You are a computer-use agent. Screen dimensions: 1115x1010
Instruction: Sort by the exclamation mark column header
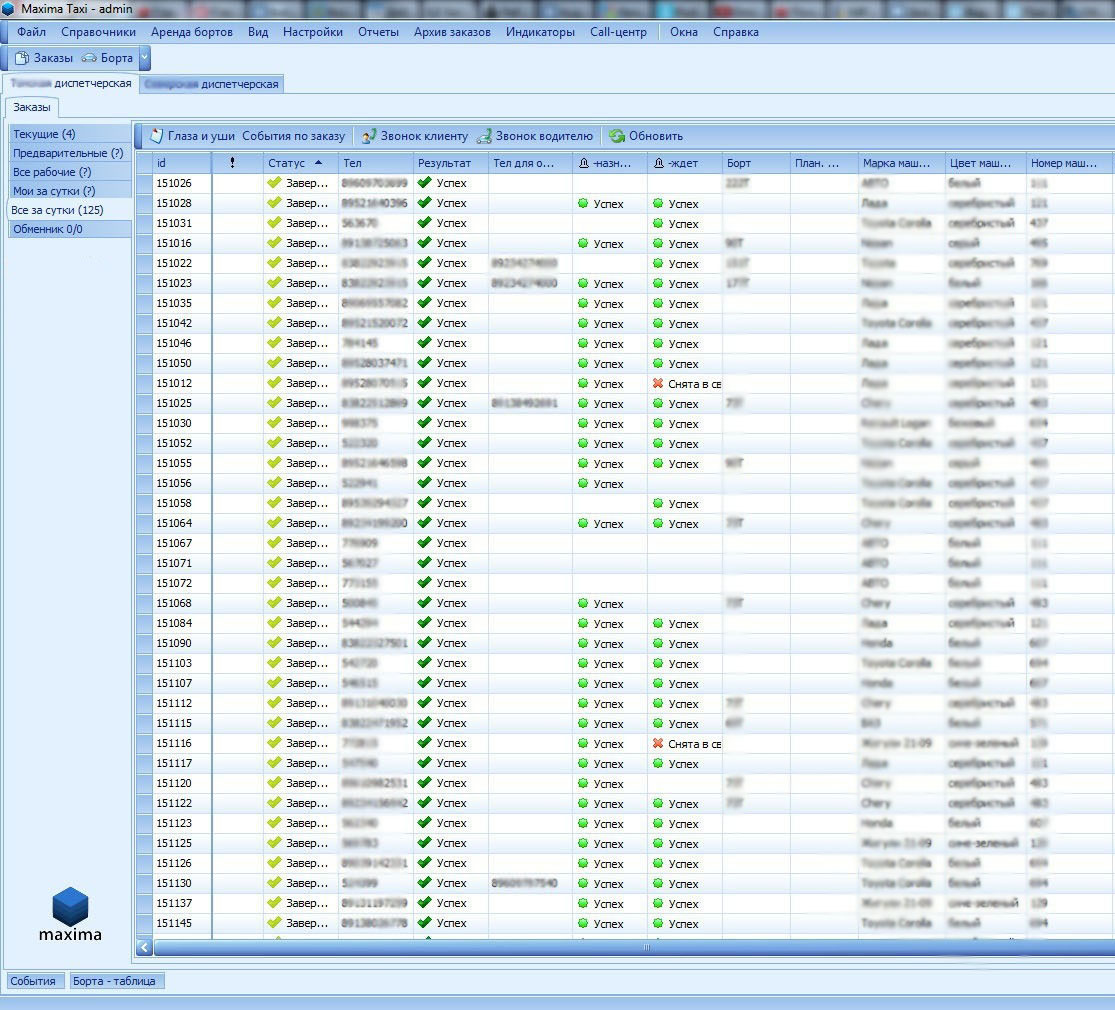pyautogui.click(x=238, y=163)
